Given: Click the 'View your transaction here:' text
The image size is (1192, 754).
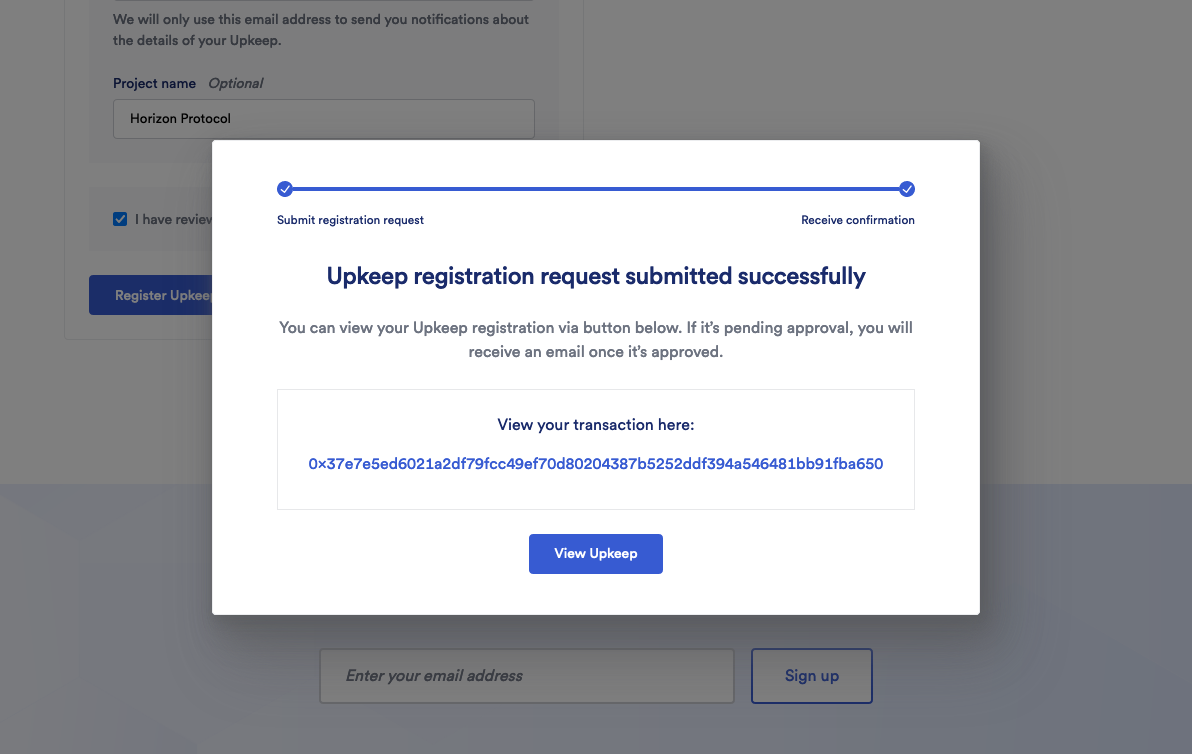Looking at the screenshot, I should coord(596,425).
